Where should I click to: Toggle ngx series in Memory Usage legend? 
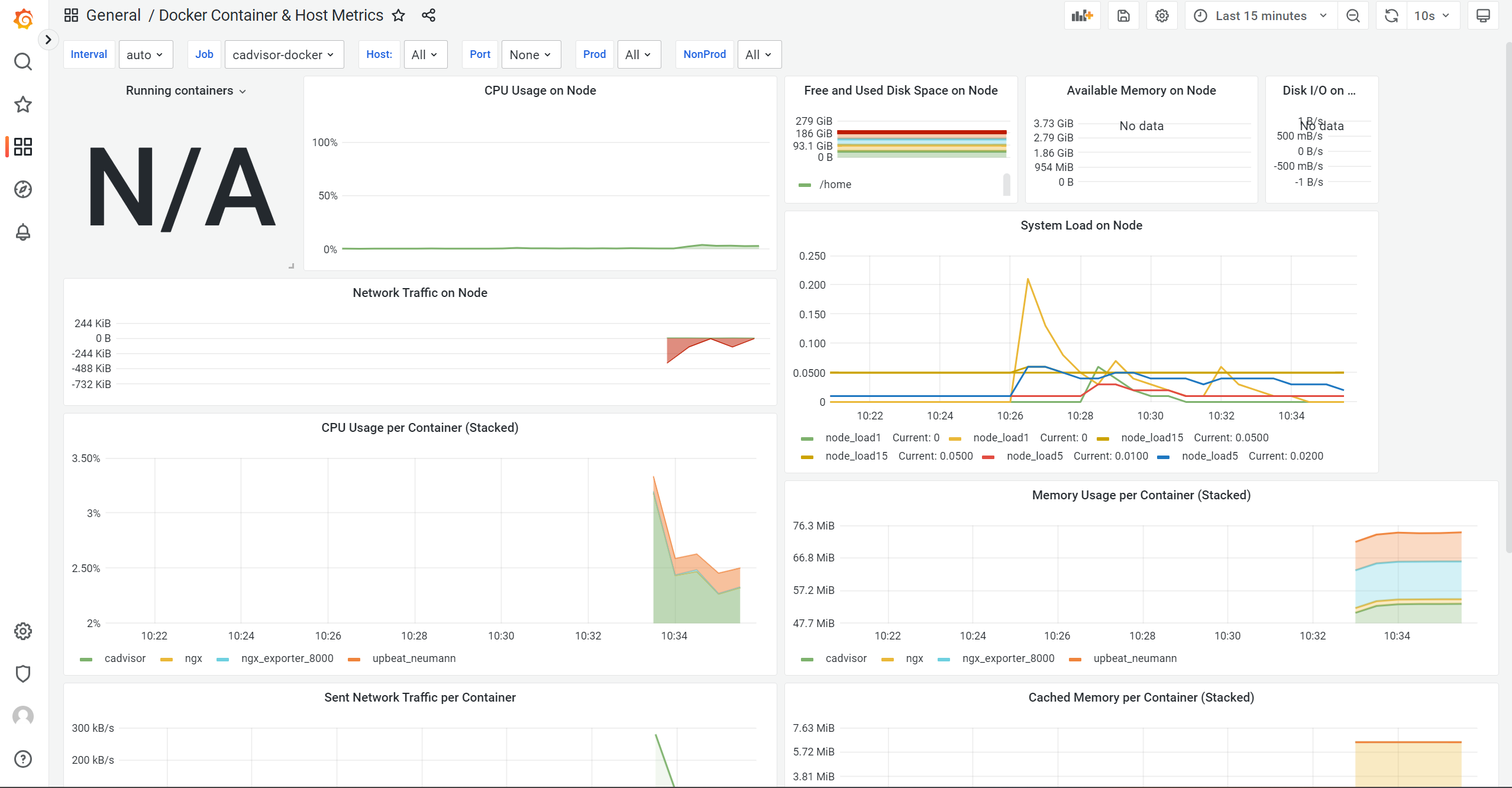click(x=915, y=658)
